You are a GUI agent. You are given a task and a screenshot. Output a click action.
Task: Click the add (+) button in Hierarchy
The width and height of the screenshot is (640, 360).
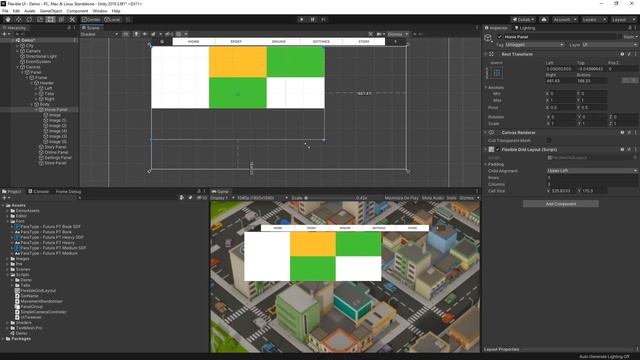tap(4, 34)
